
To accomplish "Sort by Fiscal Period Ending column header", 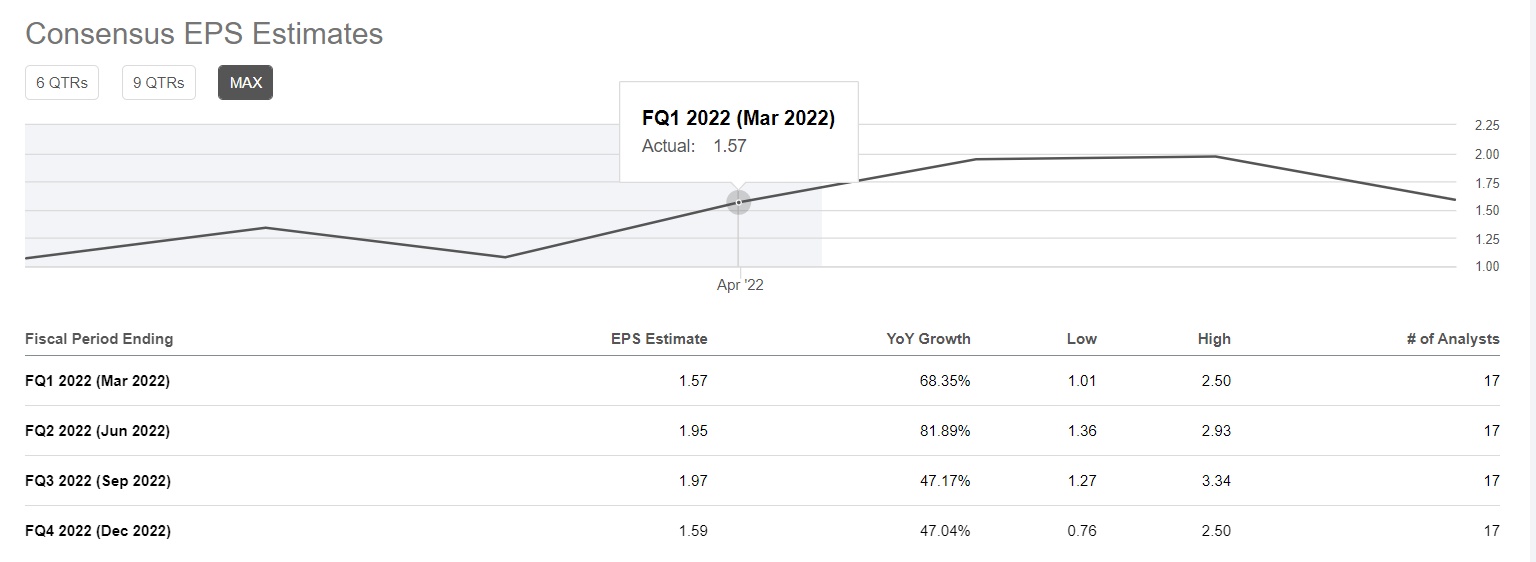I will point(99,339).
